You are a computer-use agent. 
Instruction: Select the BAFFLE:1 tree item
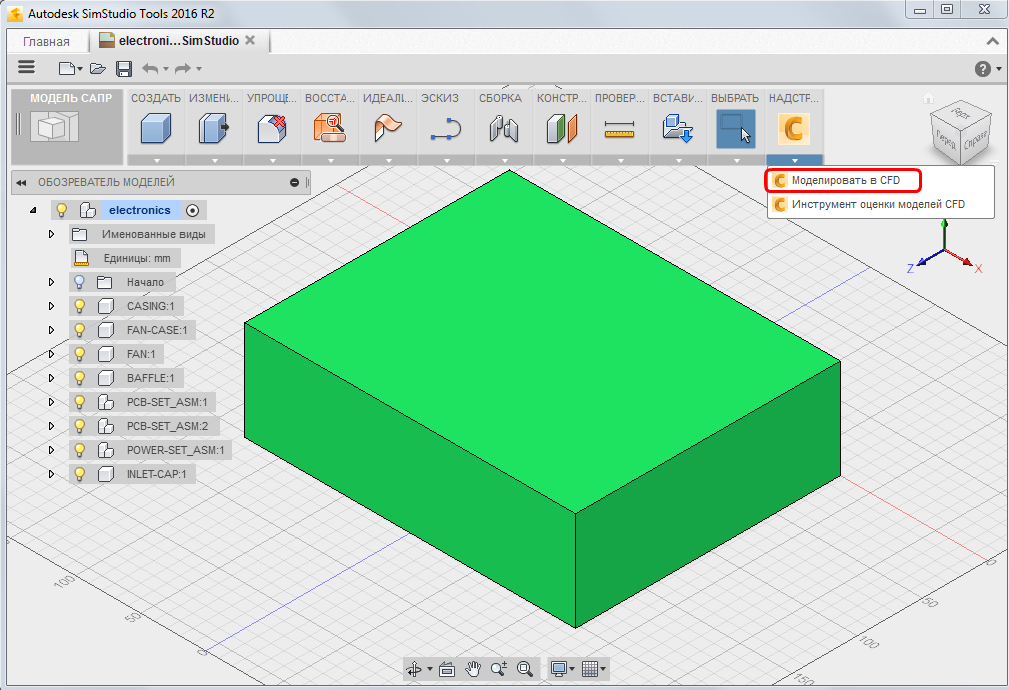(151, 378)
